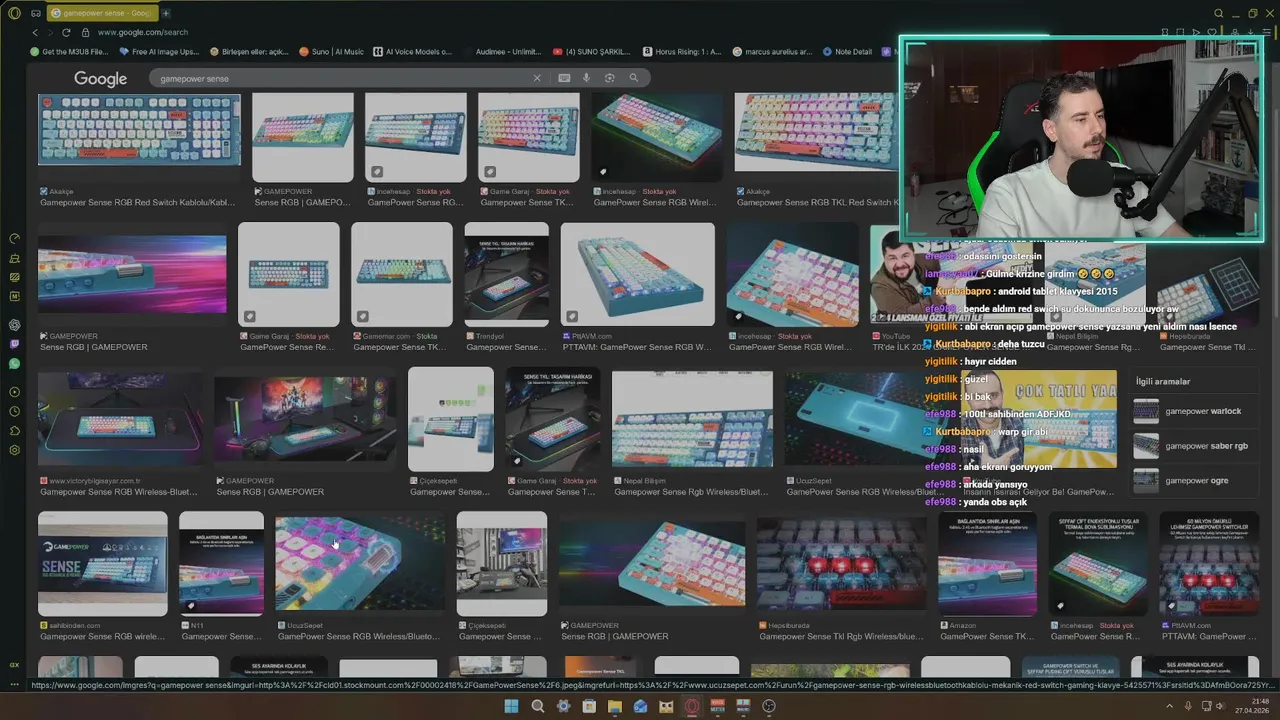Image resolution: width=1280 pixels, height=720 pixels.
Task: Open OBS Studio in the taskbar
Action: [769, 706]
